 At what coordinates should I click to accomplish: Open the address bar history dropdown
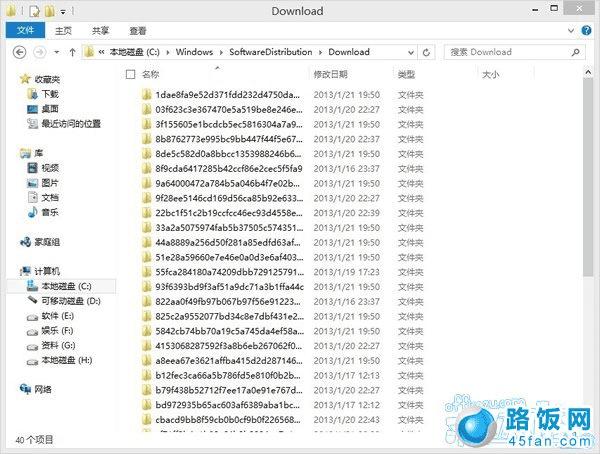pos(411,52)
